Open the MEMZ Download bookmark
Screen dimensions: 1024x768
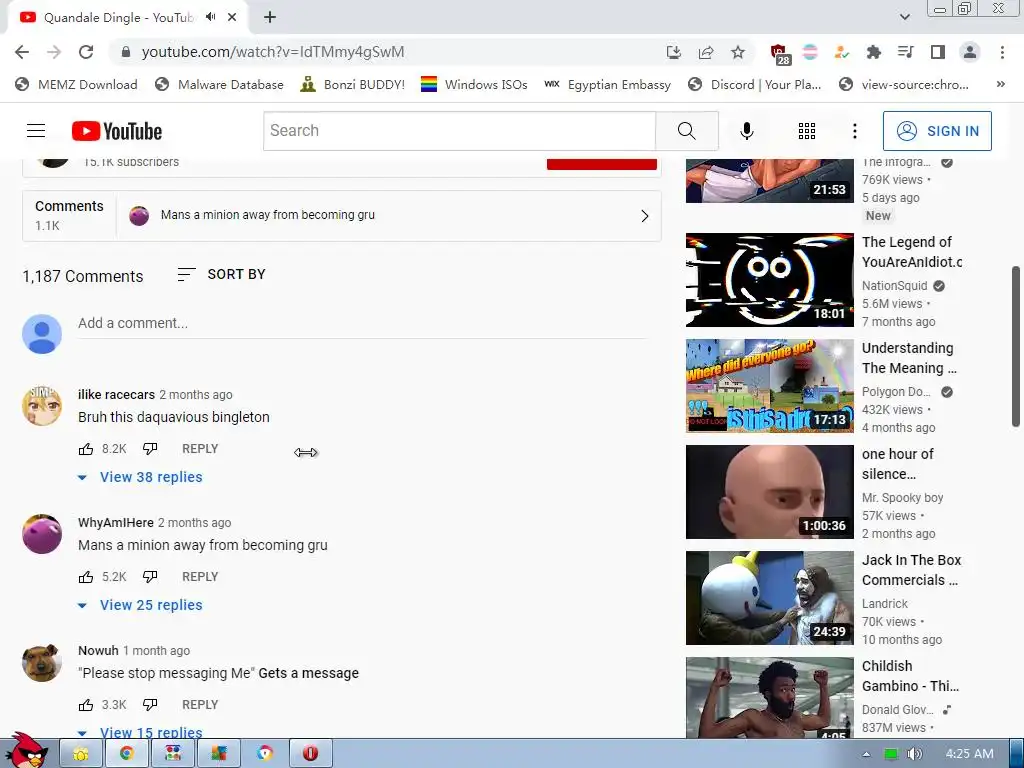click(x=76, y=84)
